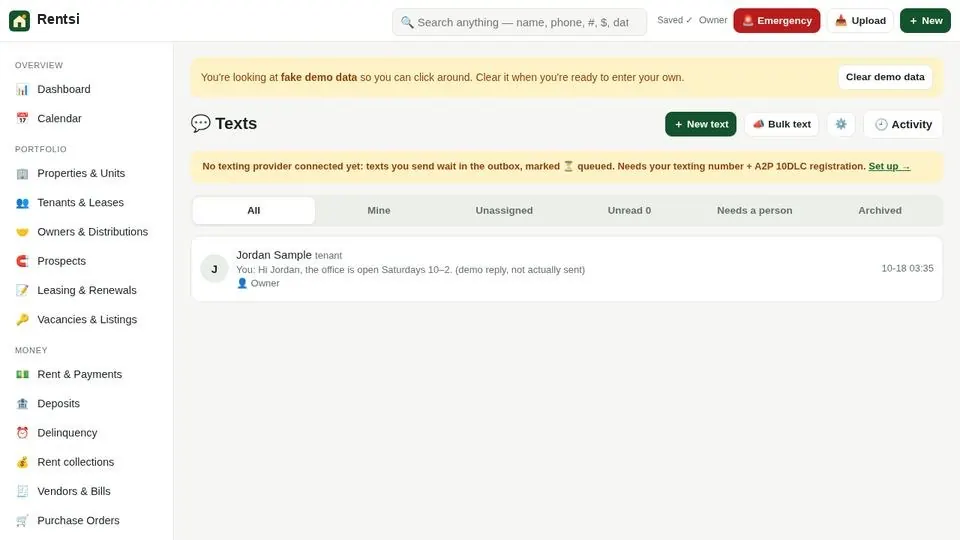Switch to the Mine tab

[x=378, y=211]
